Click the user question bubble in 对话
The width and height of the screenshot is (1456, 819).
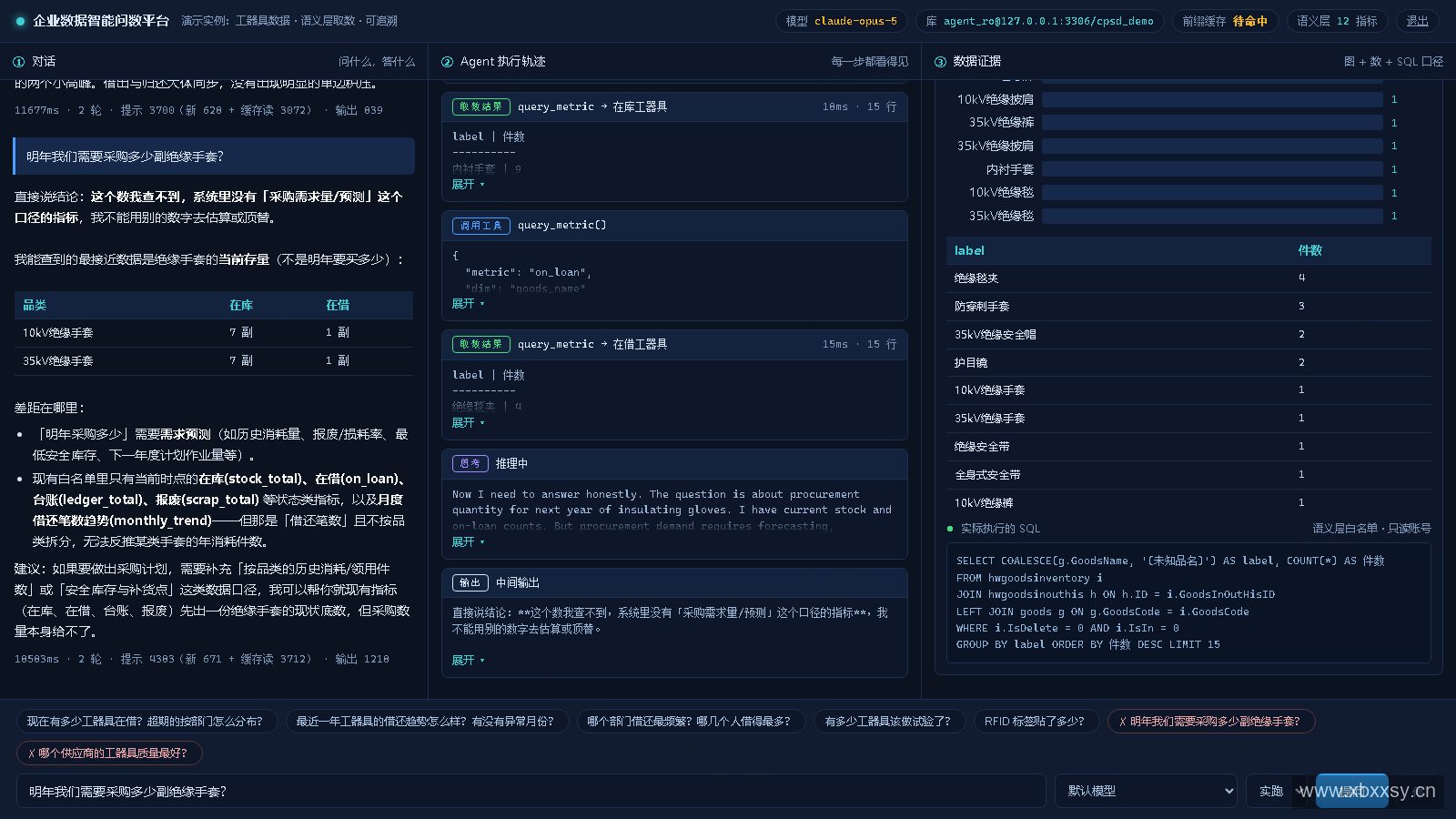[x=214, y=157]
